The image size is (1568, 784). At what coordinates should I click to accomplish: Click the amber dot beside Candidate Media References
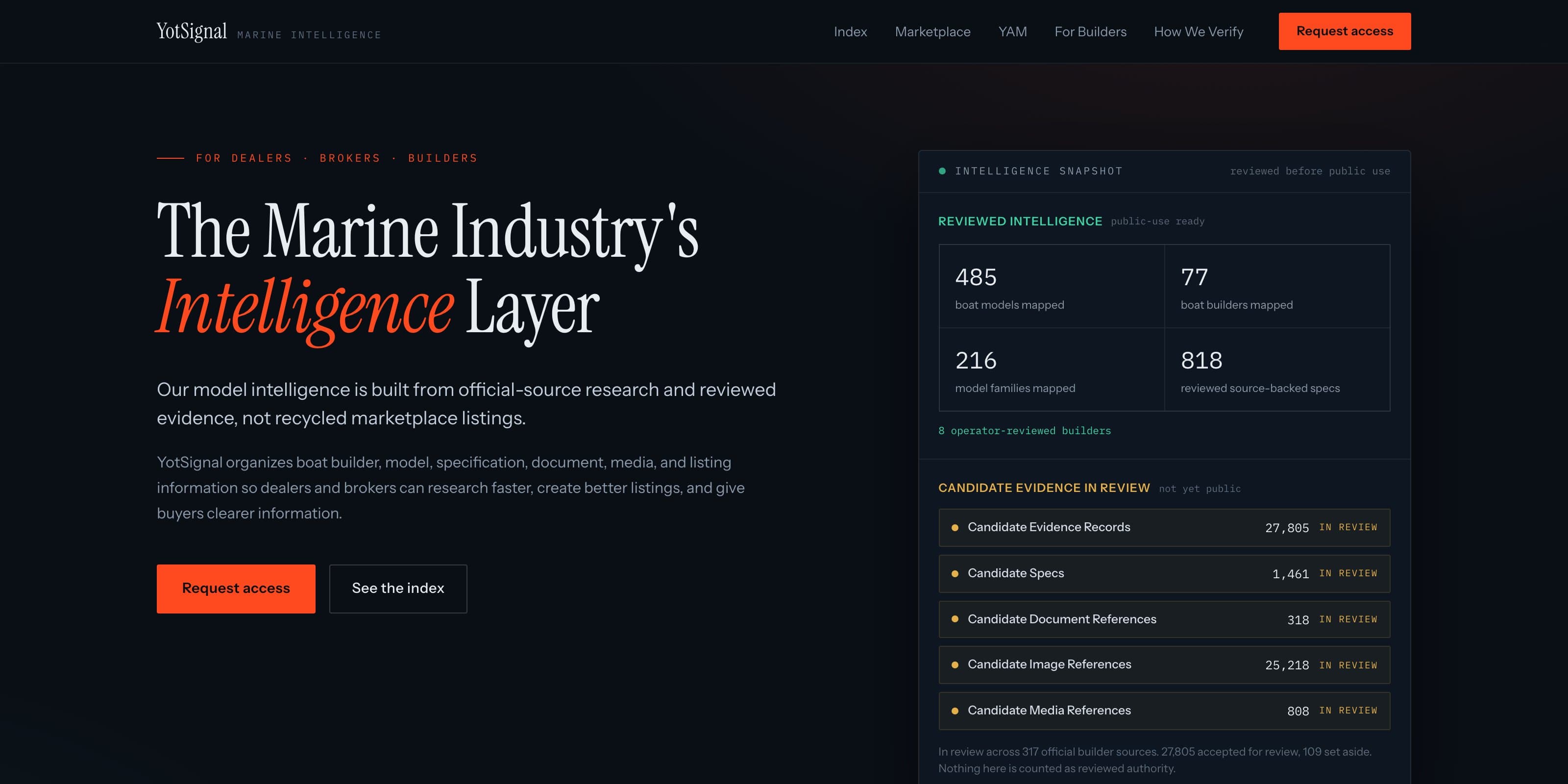pos(955,710)
